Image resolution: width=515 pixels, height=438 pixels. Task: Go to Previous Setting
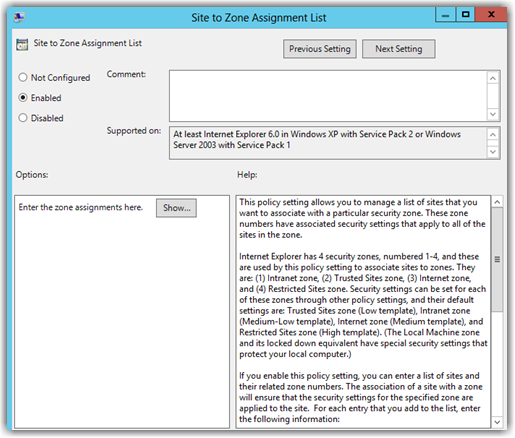[320, 49]
